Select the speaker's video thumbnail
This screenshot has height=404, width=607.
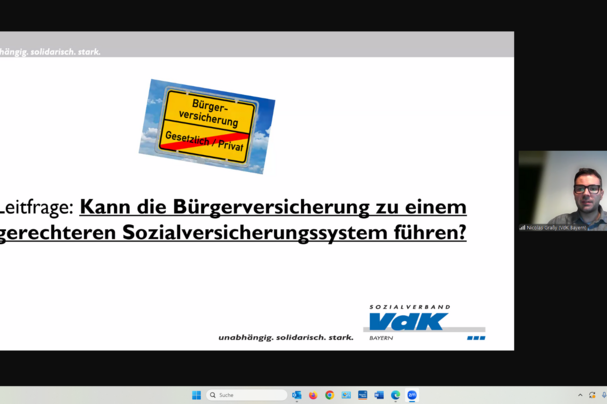[x=562, y=190]
